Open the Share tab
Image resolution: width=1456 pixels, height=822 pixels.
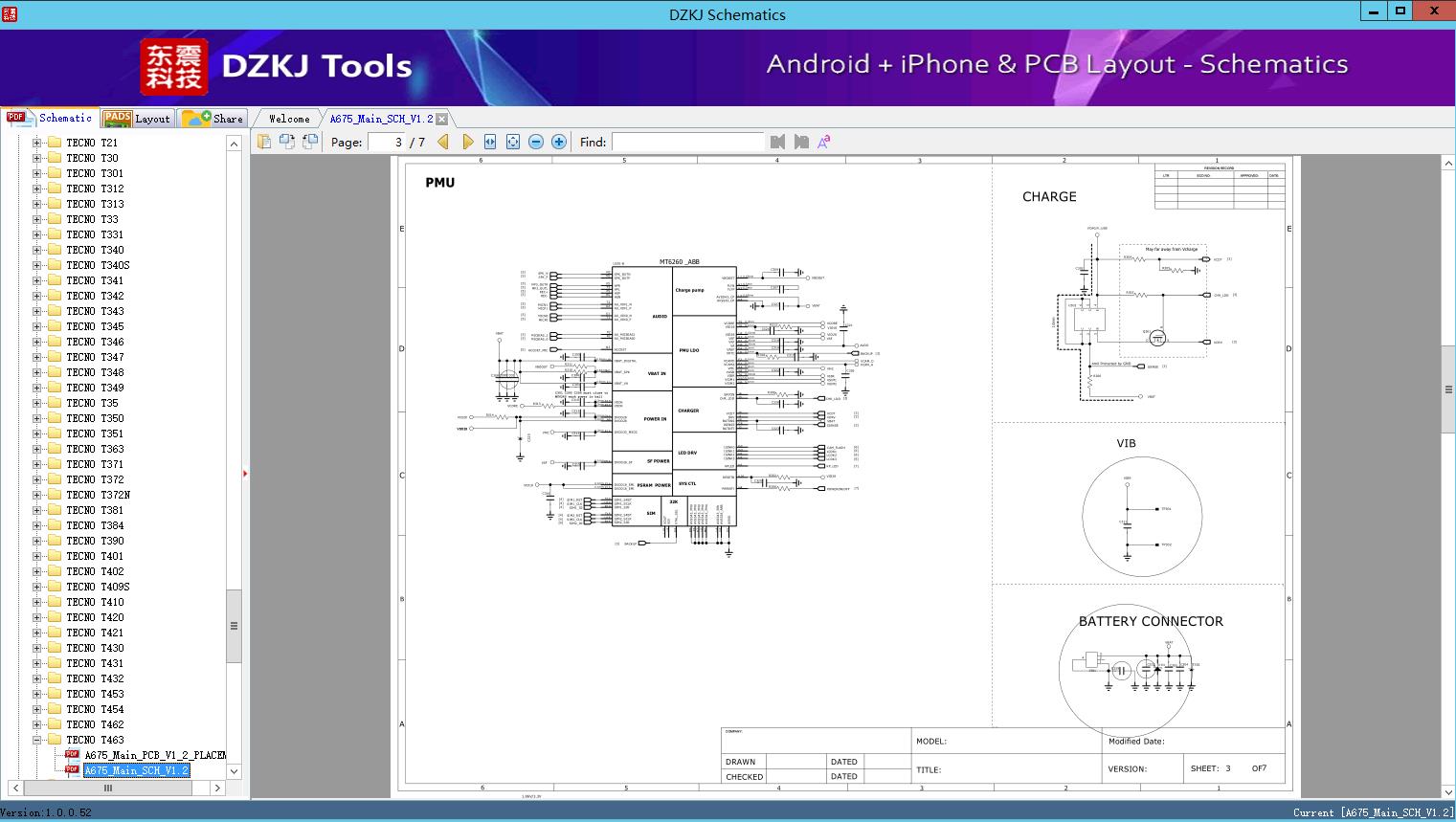pyautogui.click(x=213, y=119)
